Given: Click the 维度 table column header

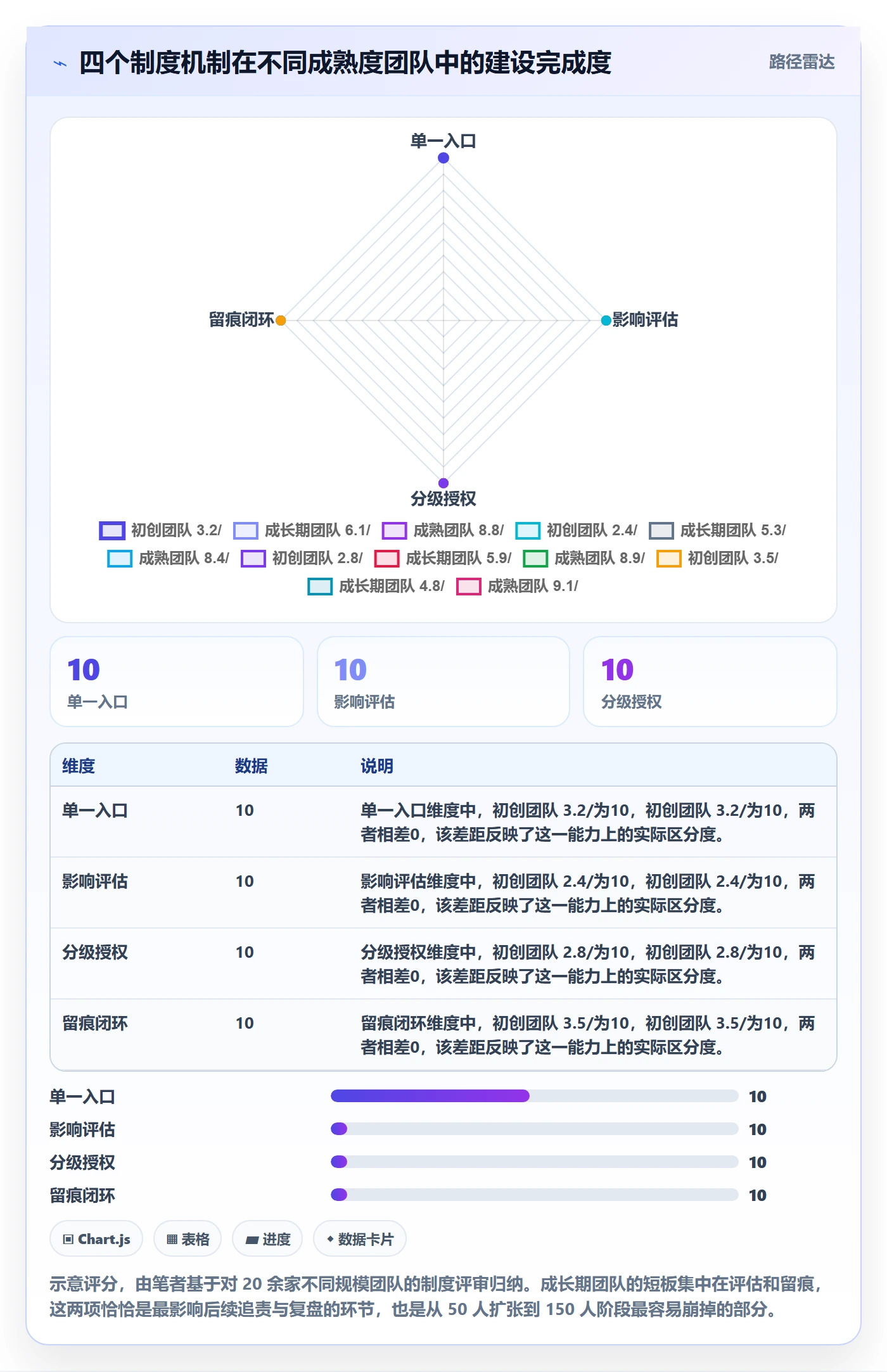Looking at the screenshot, I should (79, 766).
